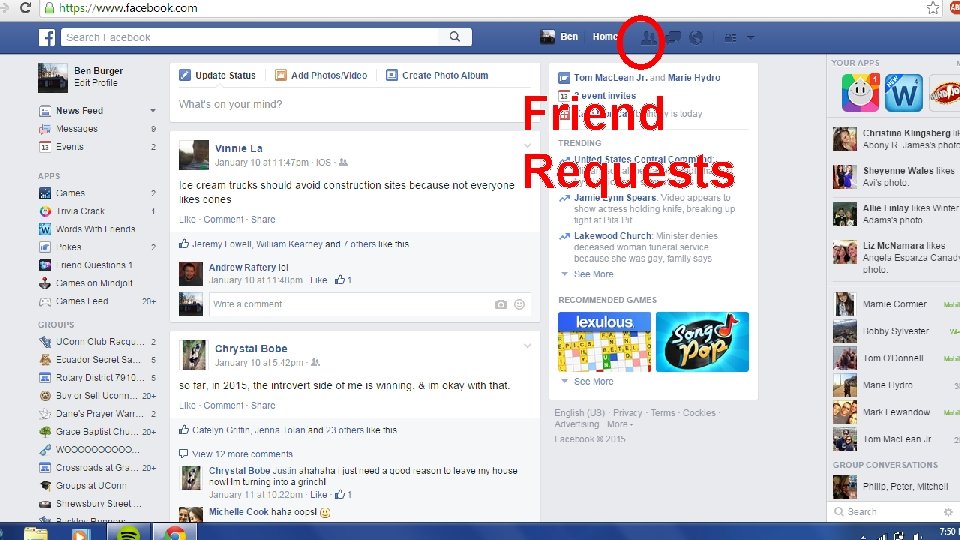Open Spotify from the taskbar
This screenshot has height=540, width=960.
[x=129, y=532]
